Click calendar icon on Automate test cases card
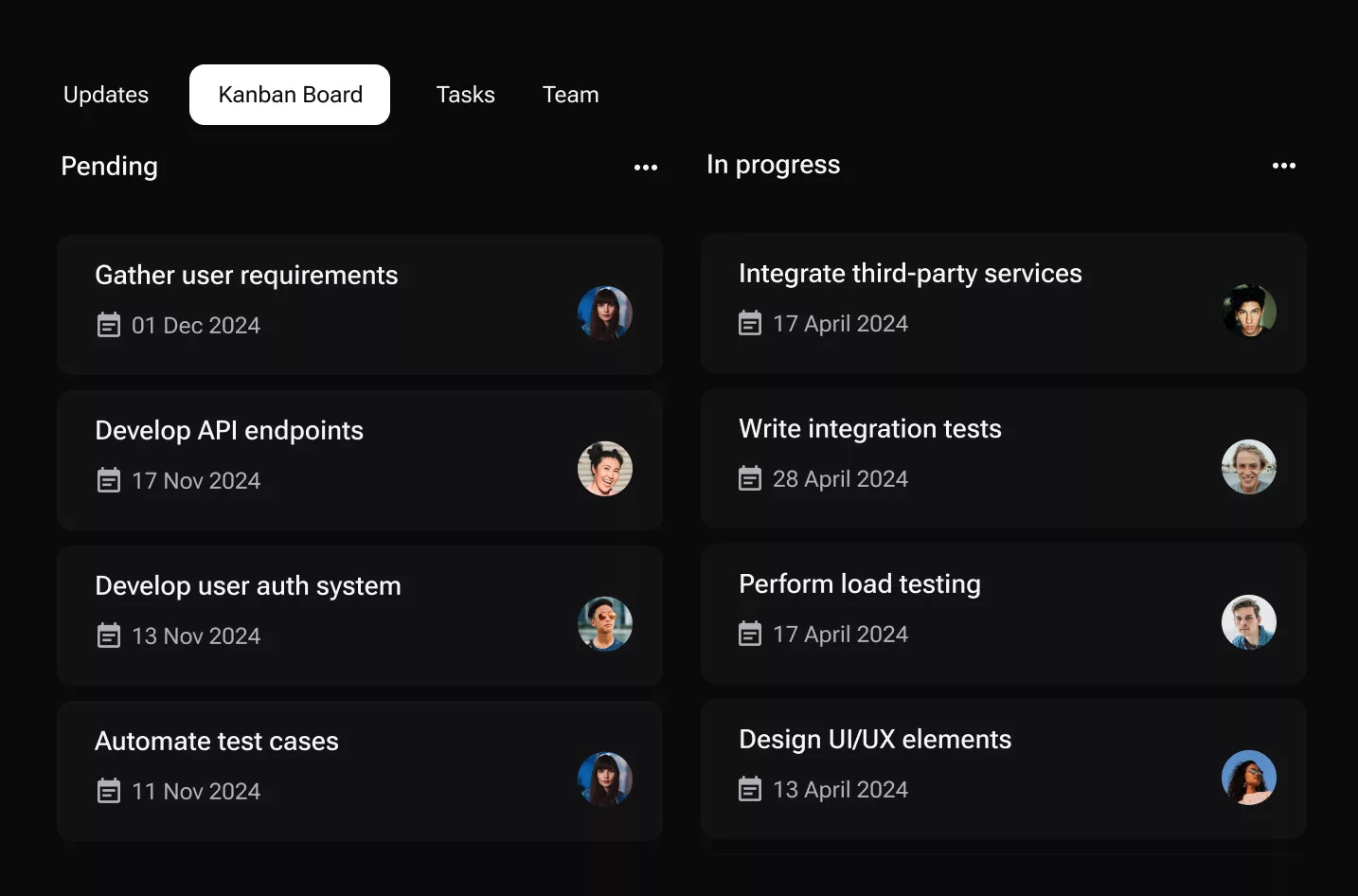1358x896 pixels. tap(109, 791)
